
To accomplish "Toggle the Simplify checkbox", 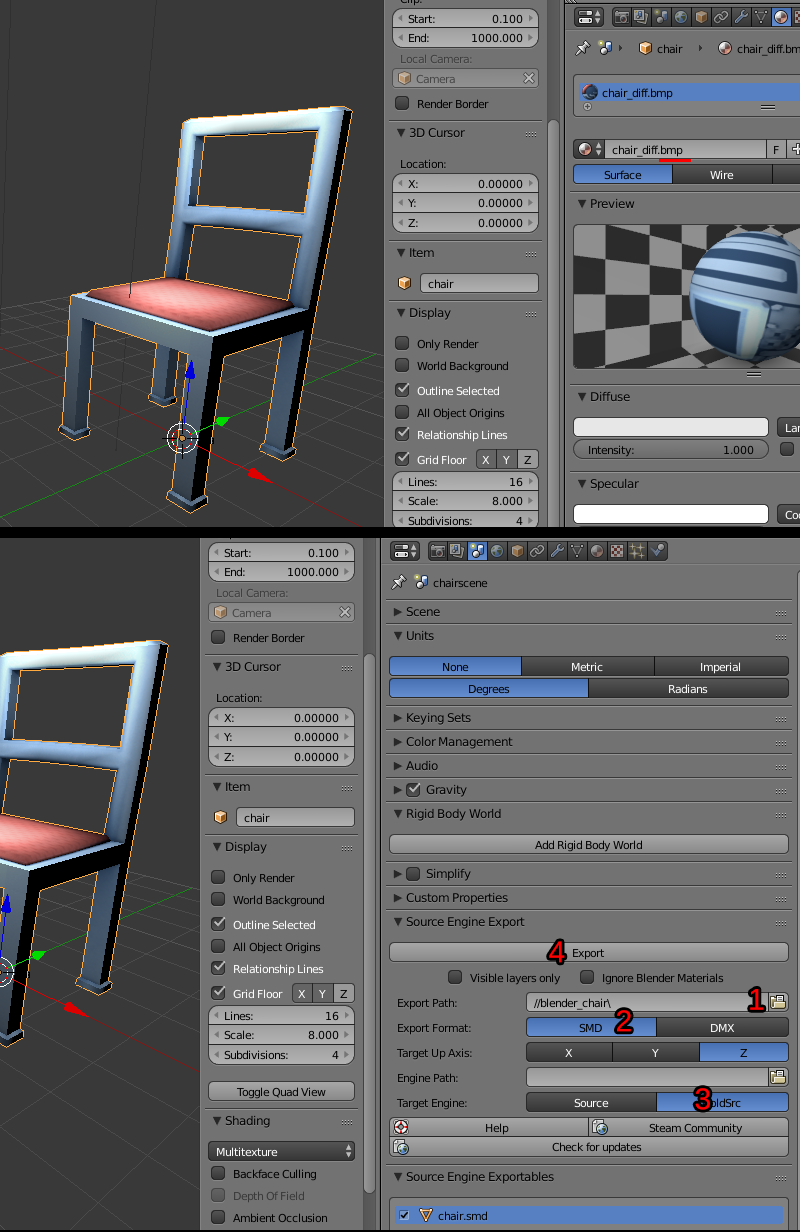I will [x=413, y=873].
